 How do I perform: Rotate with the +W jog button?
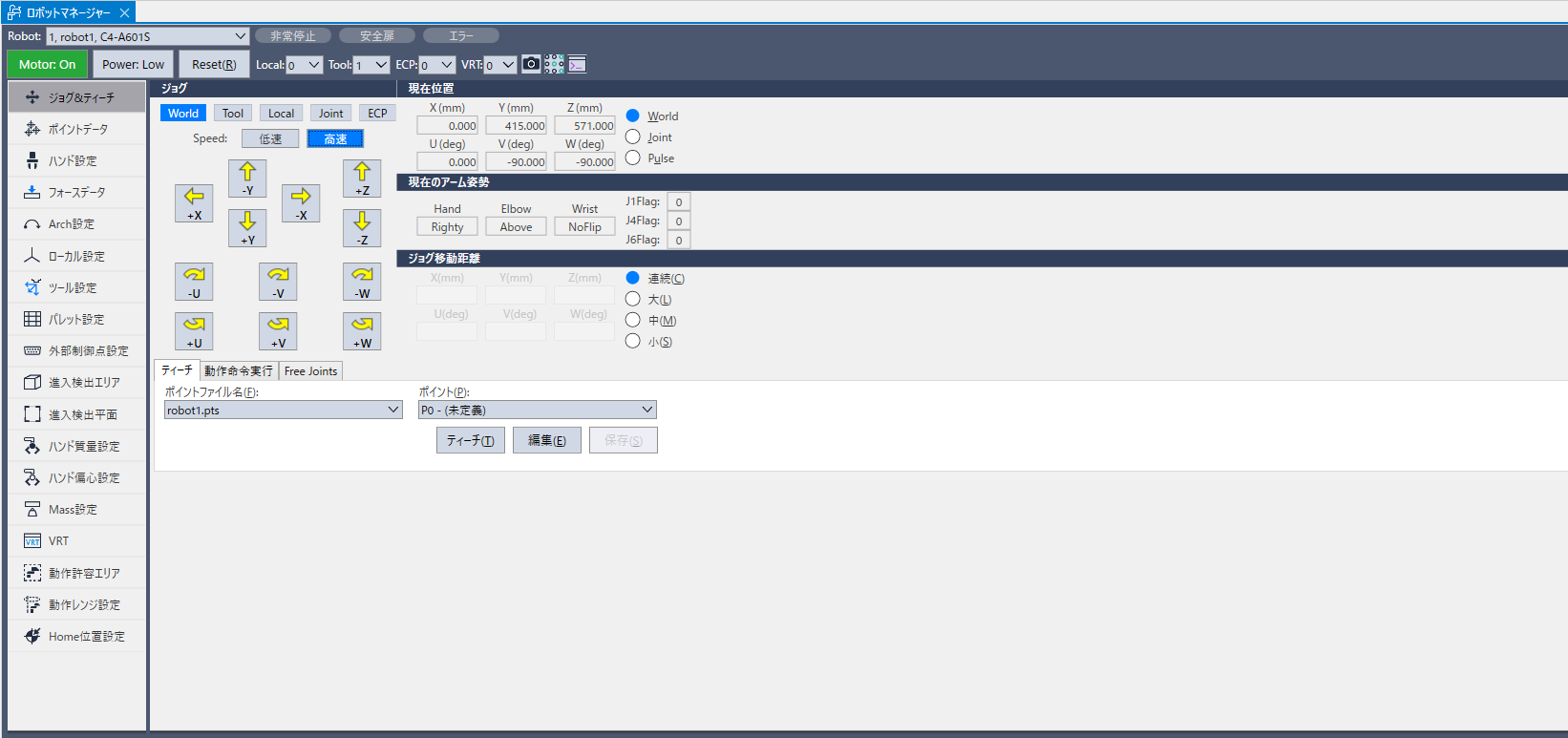(x=362, y=331)
